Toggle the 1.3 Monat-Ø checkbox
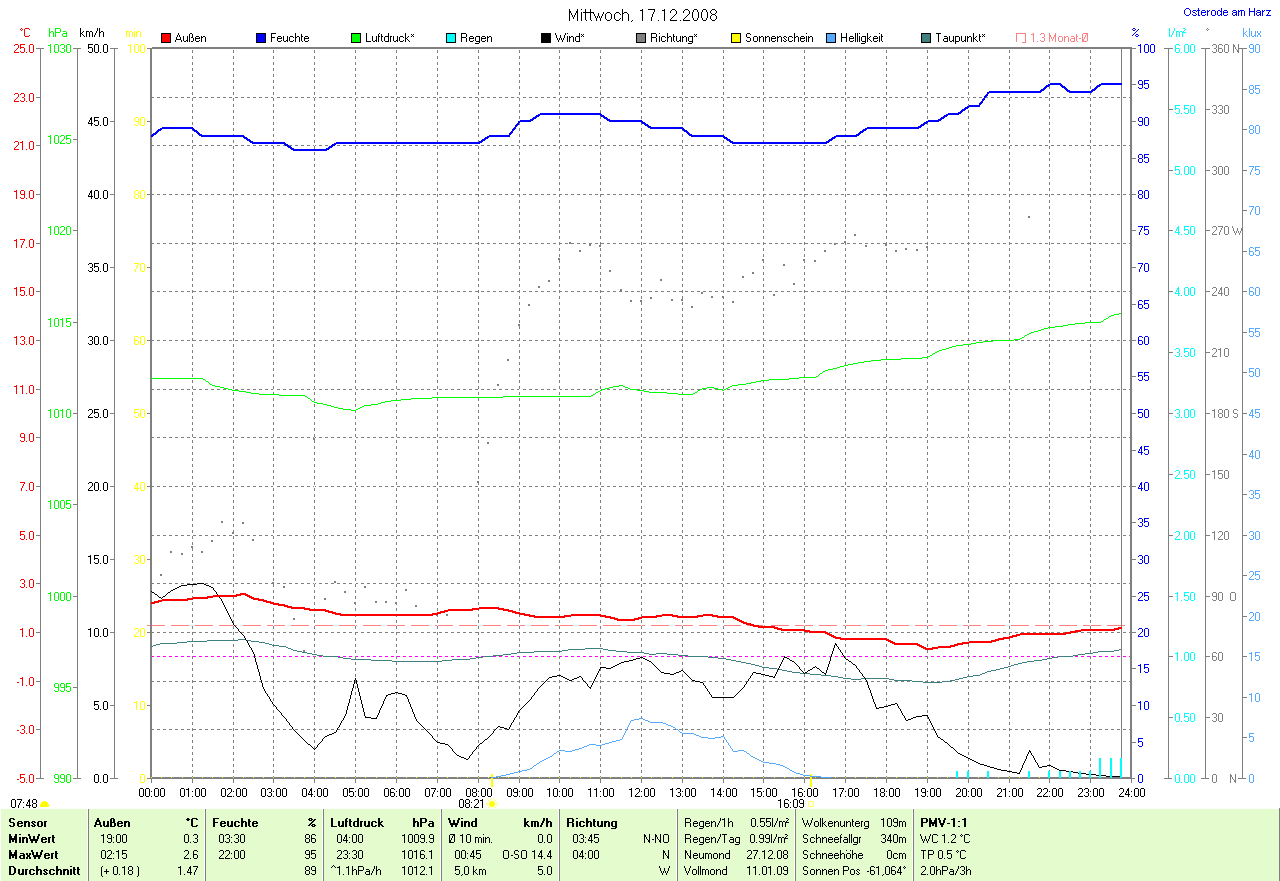1280x881 pixels. pos(1021,38)
